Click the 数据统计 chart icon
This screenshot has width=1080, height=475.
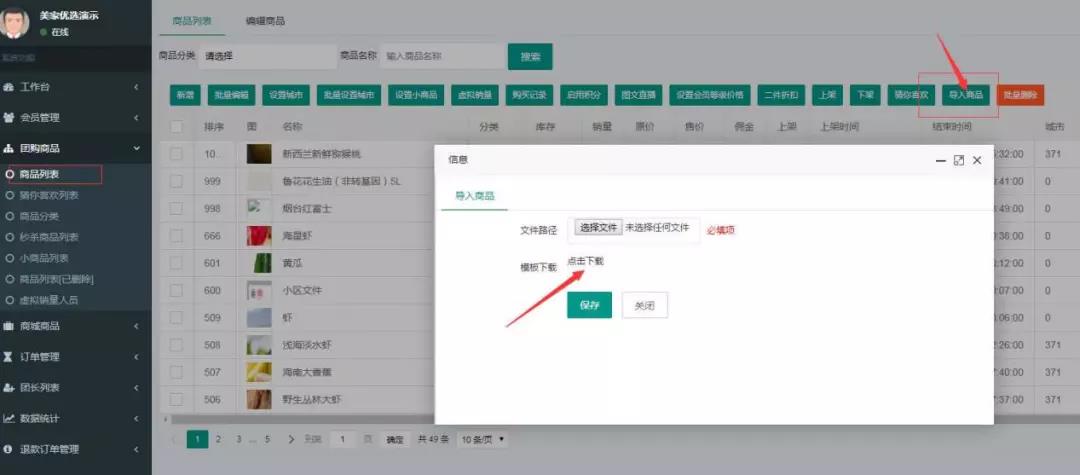tap(9, 418)
